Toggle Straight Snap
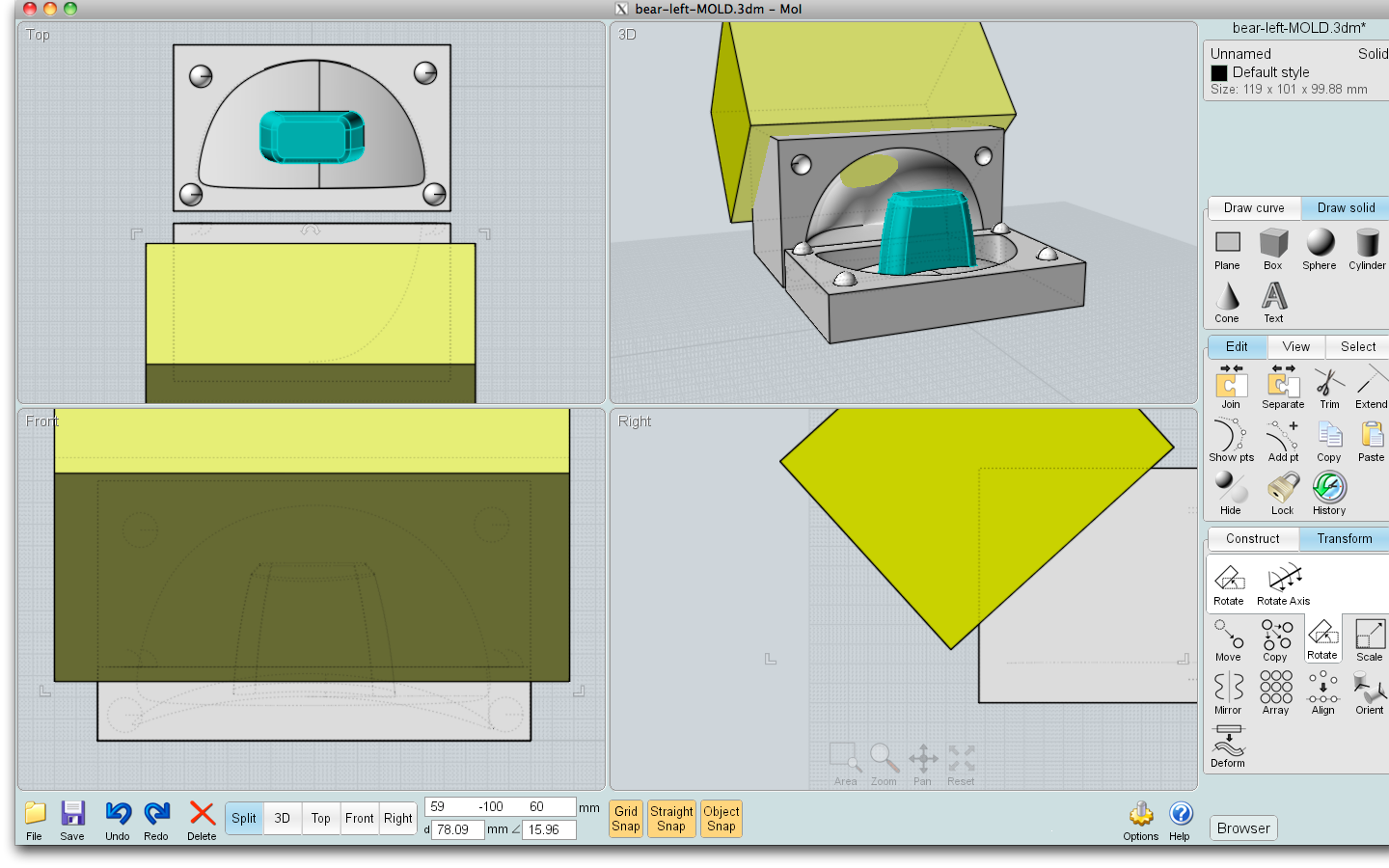 point(671,819)
